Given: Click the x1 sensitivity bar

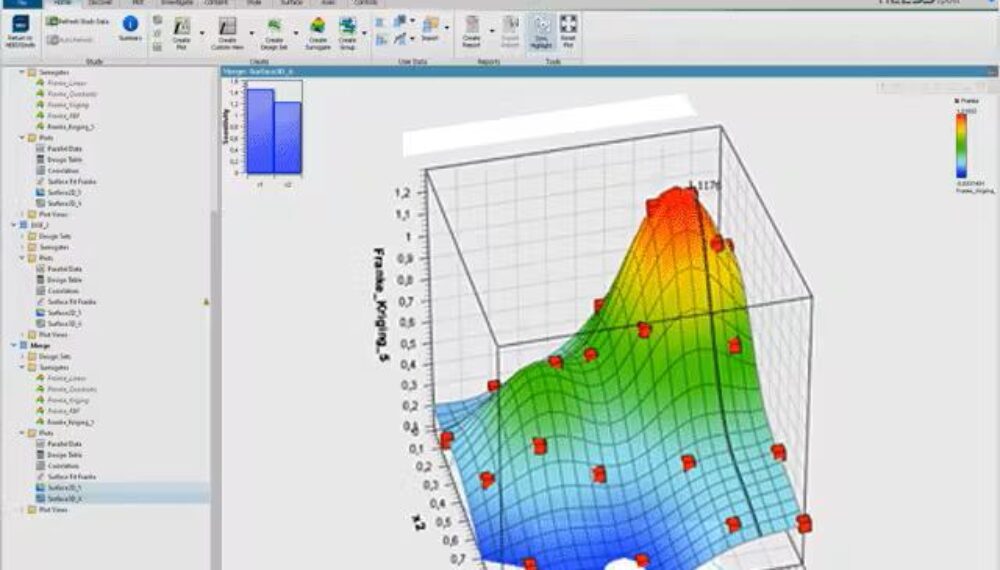Looking at the screenshot, I should [x=260, y=131].
